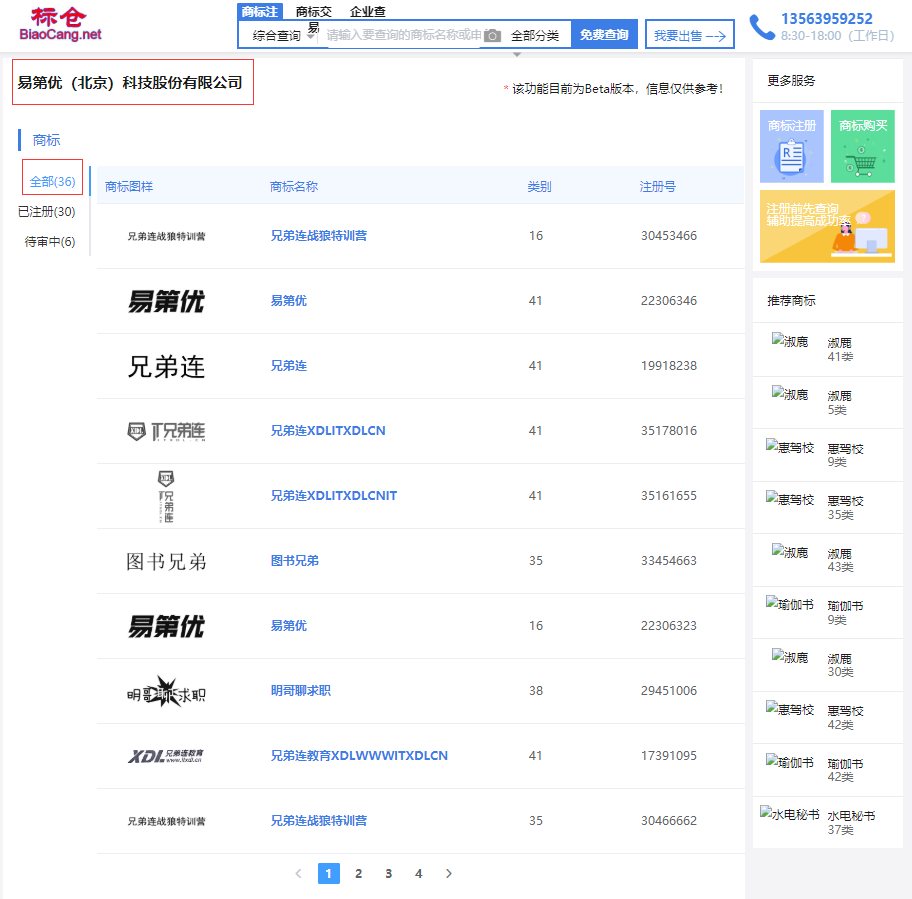Click the 类别 column header
The width and height of the screenshot is (912, 899).
[x=539, y=187]
